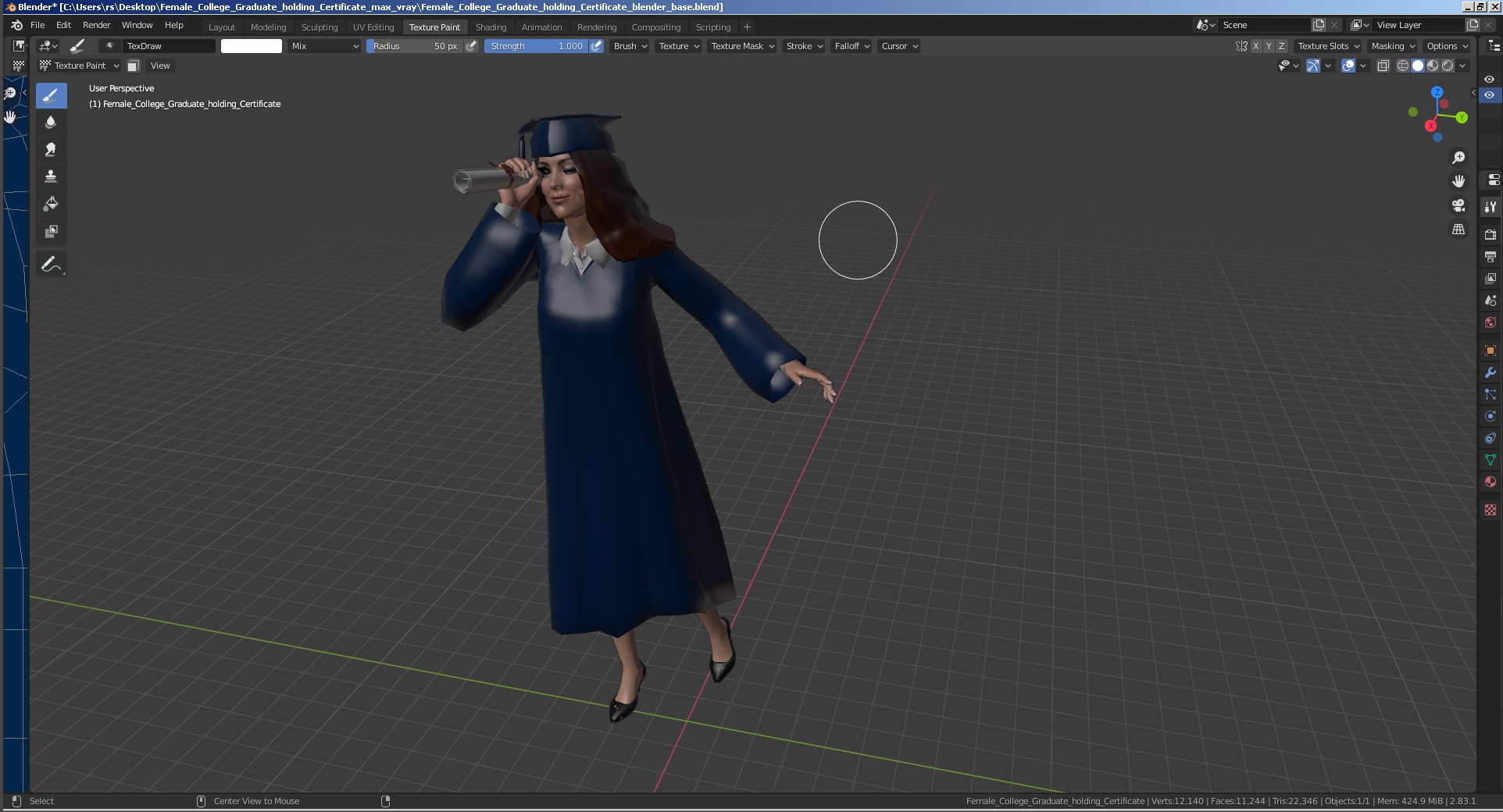This screenshot has height=812, width=1503.
Task: Expand the Stroke dropdown
Action: (x=804, y=46)
